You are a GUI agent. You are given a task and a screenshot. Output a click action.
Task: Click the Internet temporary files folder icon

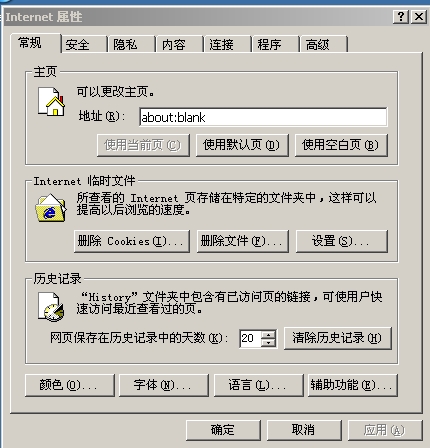(x=51, y=208)
